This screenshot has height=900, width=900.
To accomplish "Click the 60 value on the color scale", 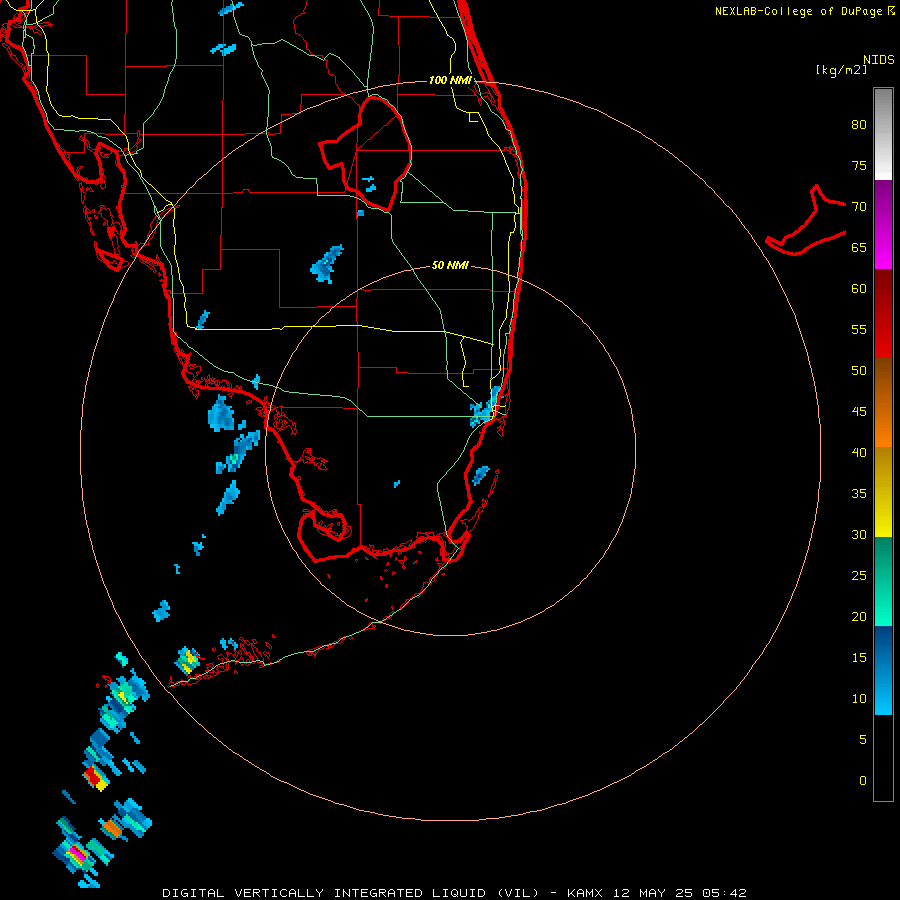I will (859, 289).
